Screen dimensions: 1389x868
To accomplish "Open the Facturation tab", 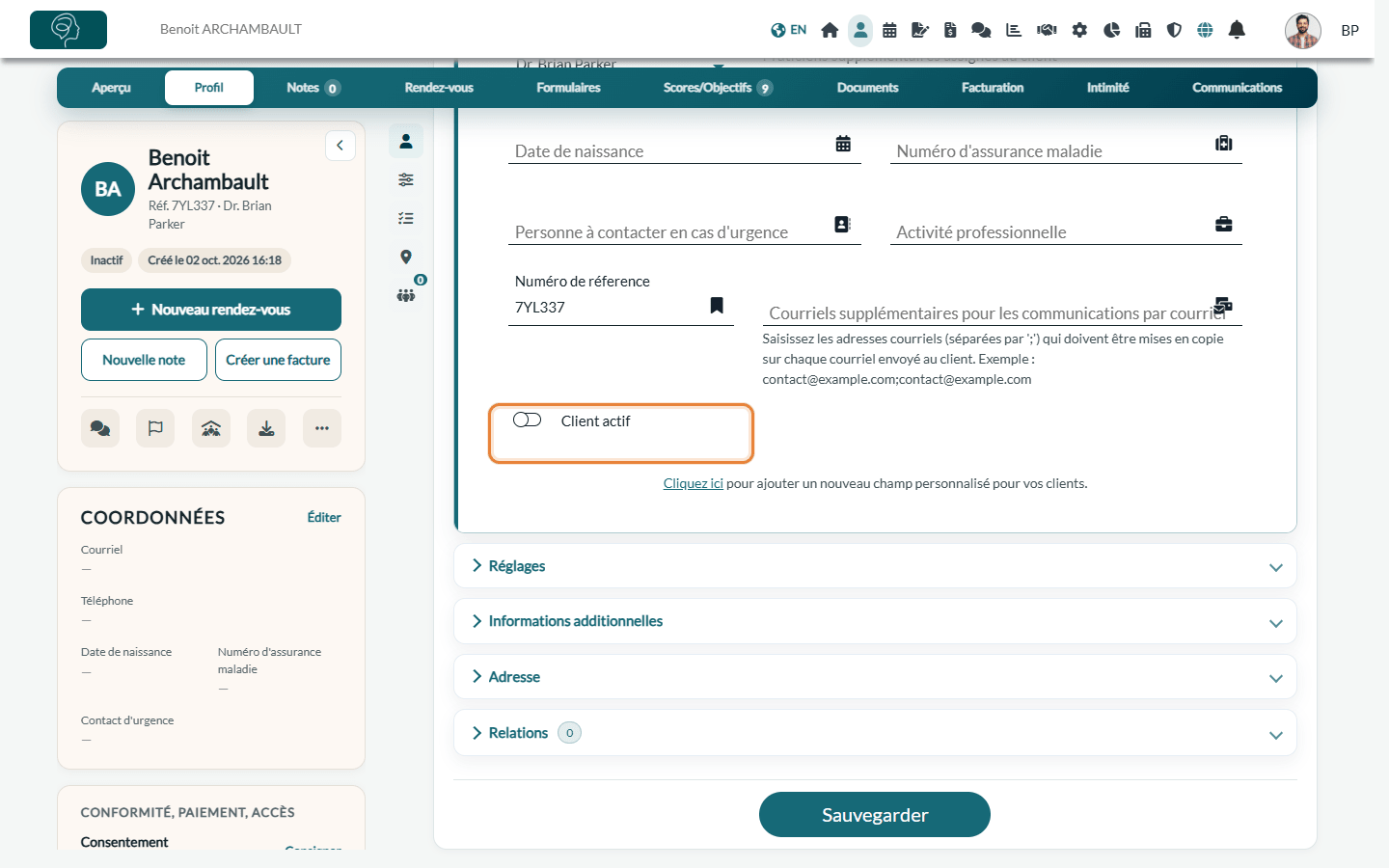I will tap(993, 88).
